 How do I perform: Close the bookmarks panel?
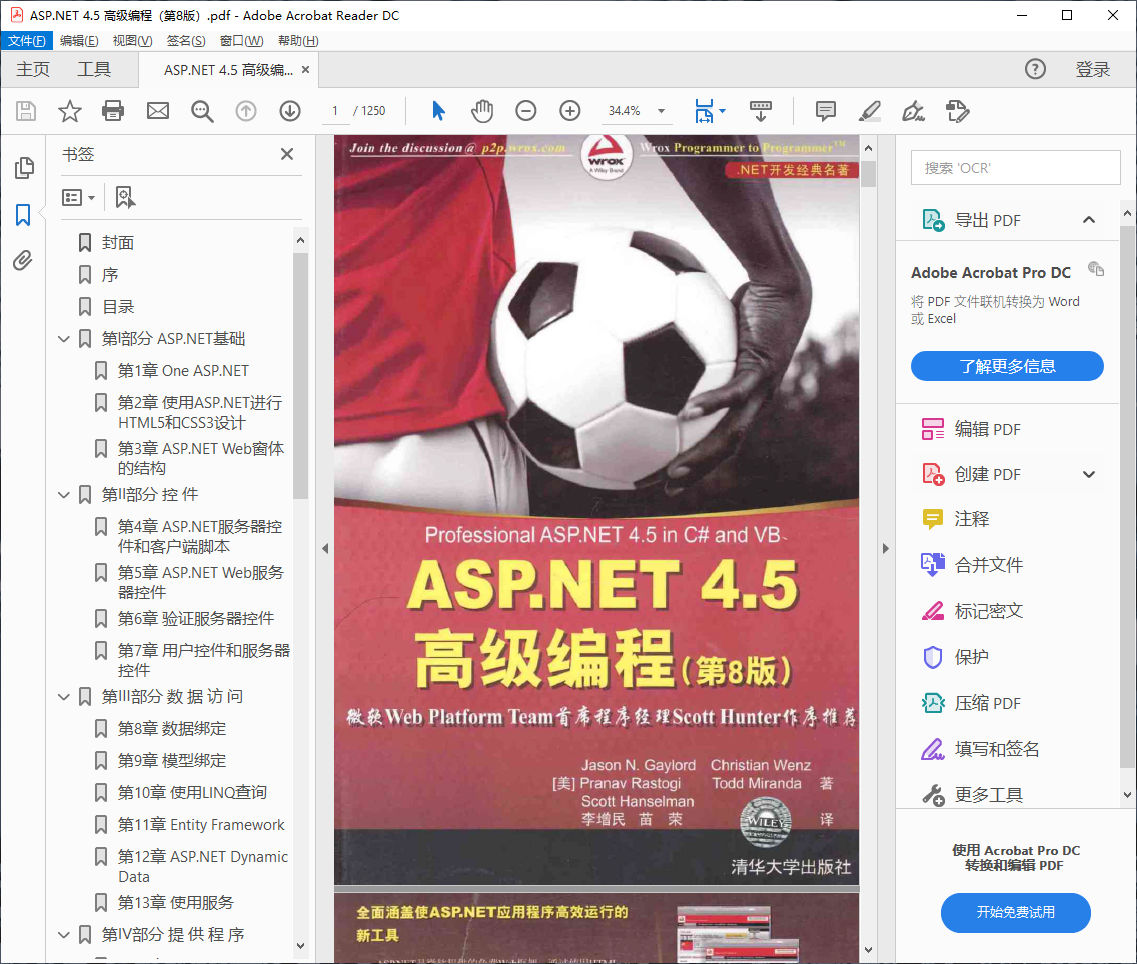point(287,154)
